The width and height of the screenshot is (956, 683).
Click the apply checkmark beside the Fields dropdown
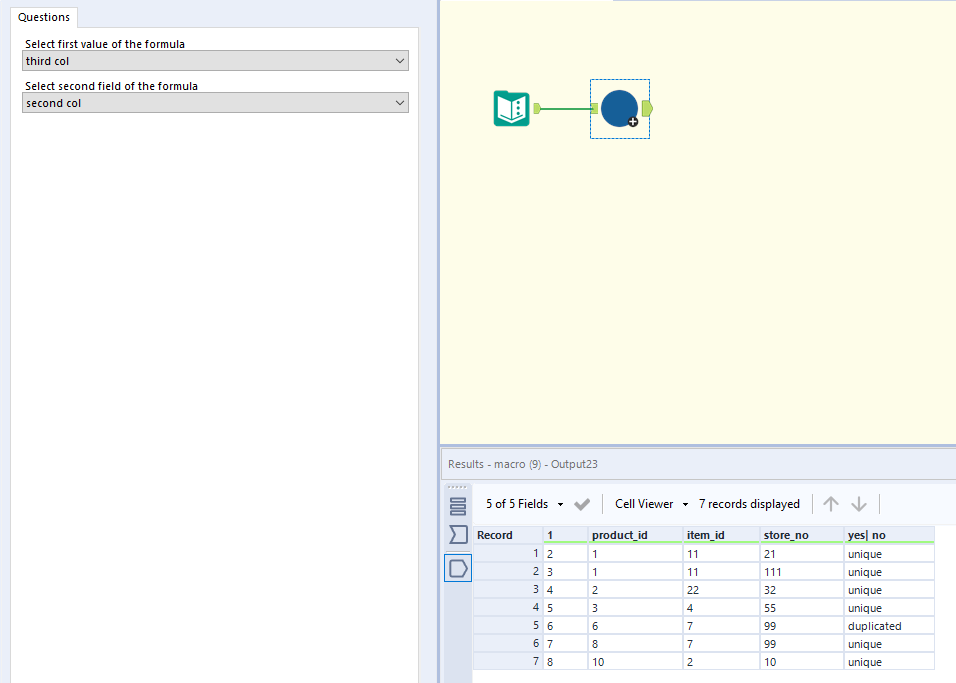(581, 503)
